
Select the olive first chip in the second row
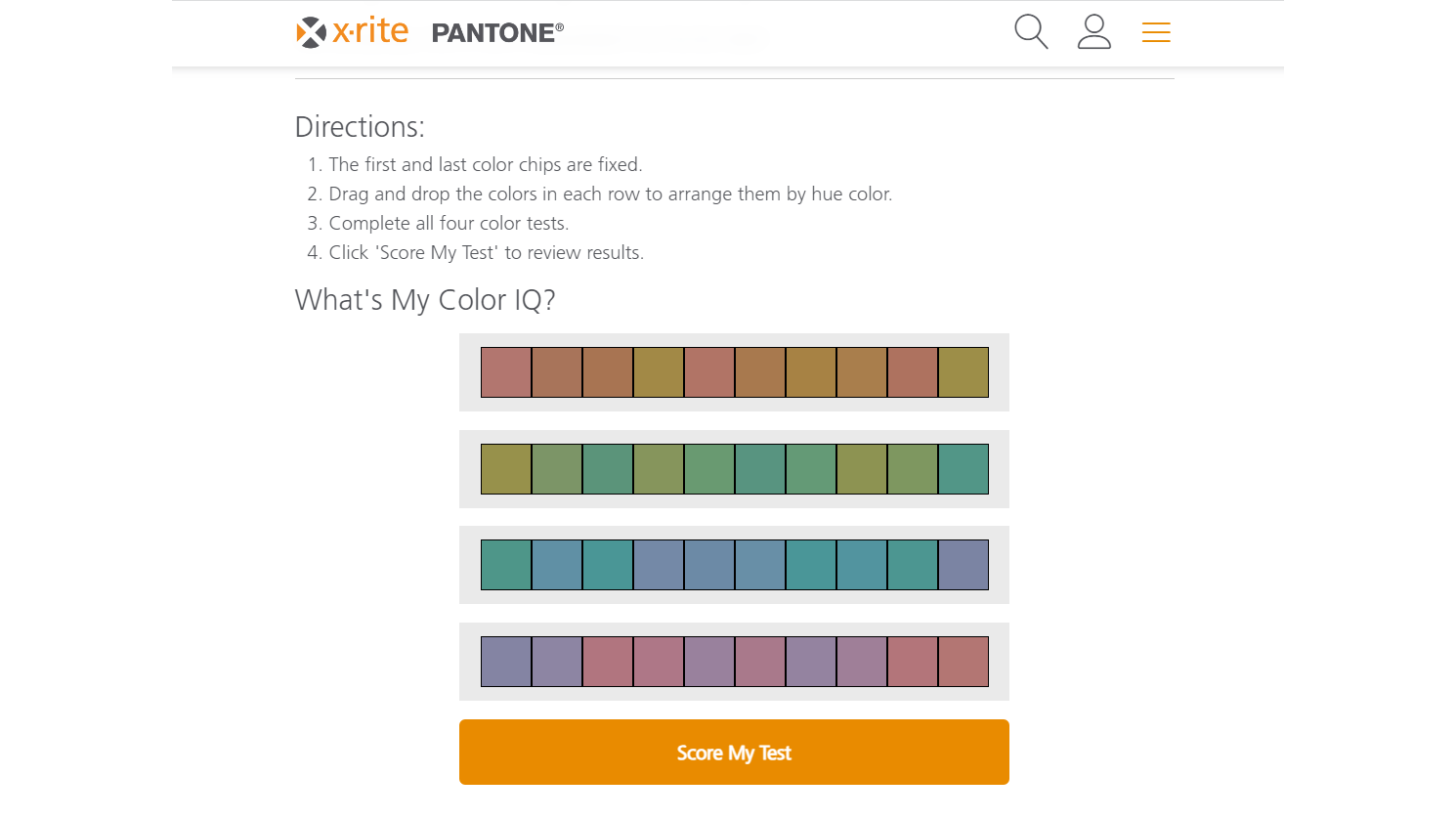tap(506, 469)
